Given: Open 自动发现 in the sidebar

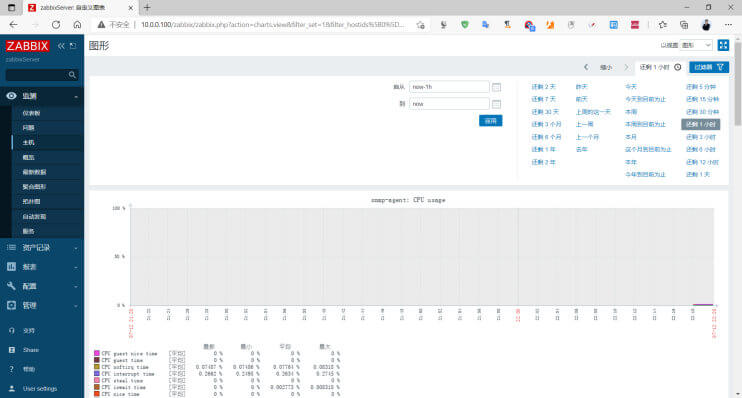Looking at the screenshot, I should point(34,216).
